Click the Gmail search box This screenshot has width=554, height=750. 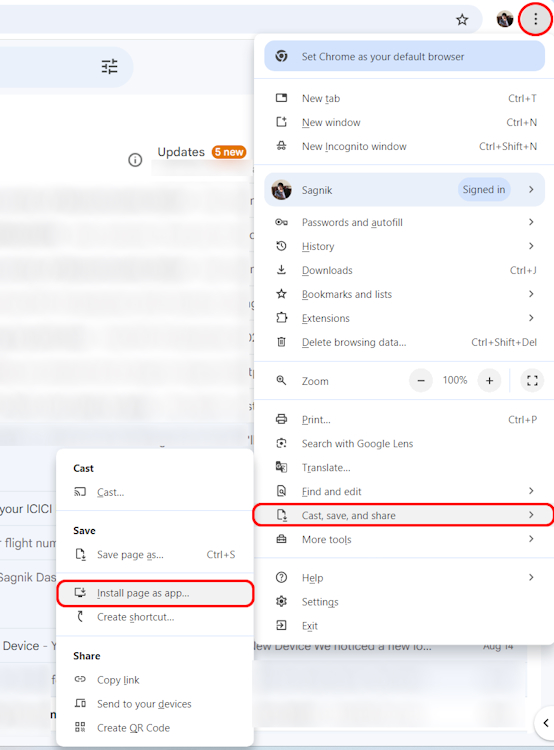66,66
